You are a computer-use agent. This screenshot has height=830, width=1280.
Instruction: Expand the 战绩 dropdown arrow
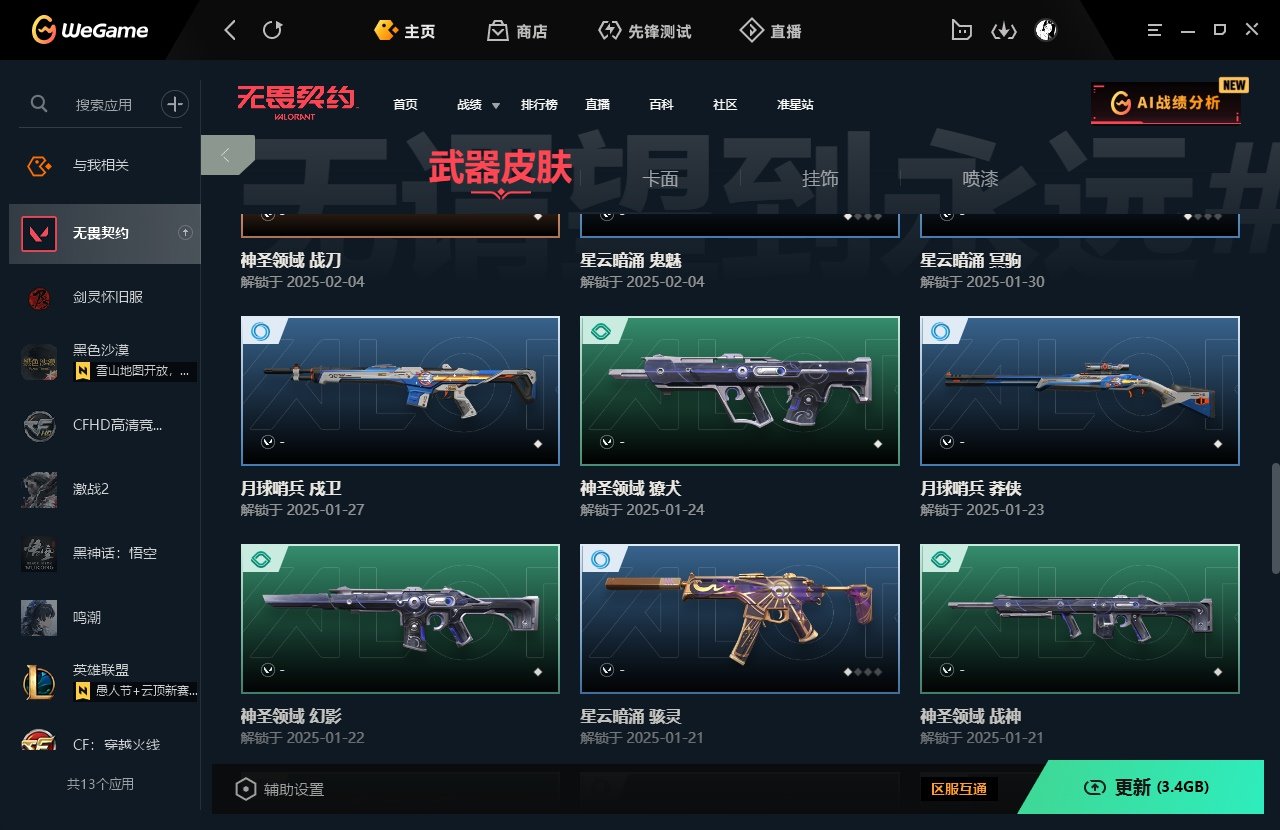pyautogui.click(x=496, y=106)
